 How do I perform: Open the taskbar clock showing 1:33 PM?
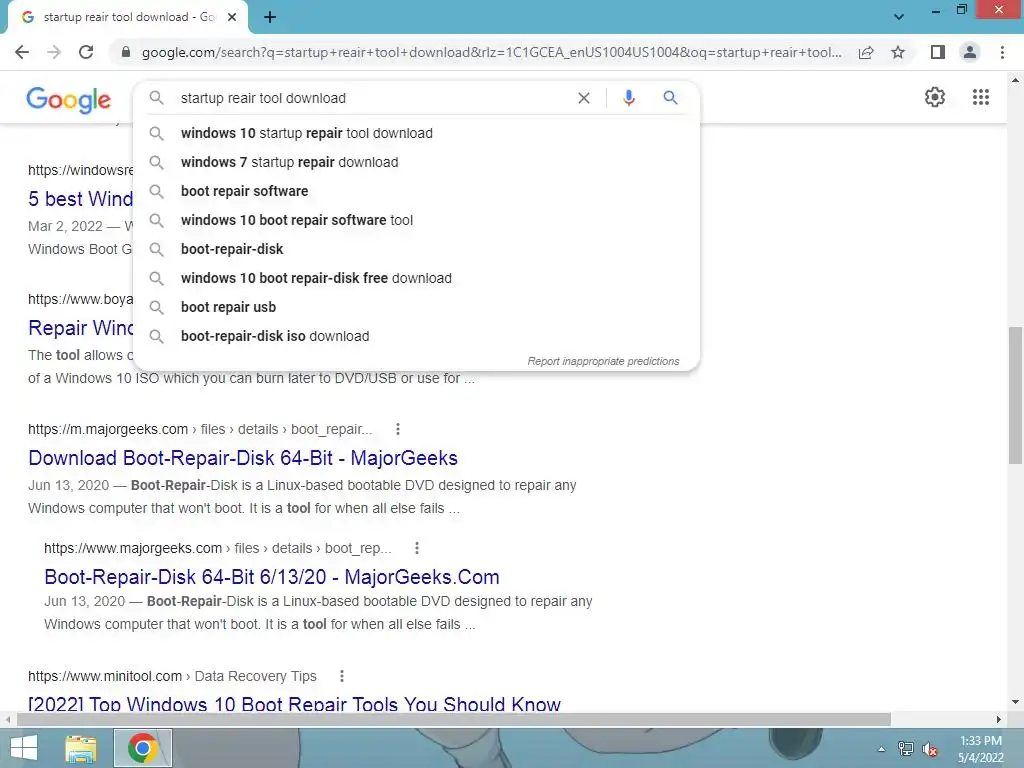[x=980, y=749]
